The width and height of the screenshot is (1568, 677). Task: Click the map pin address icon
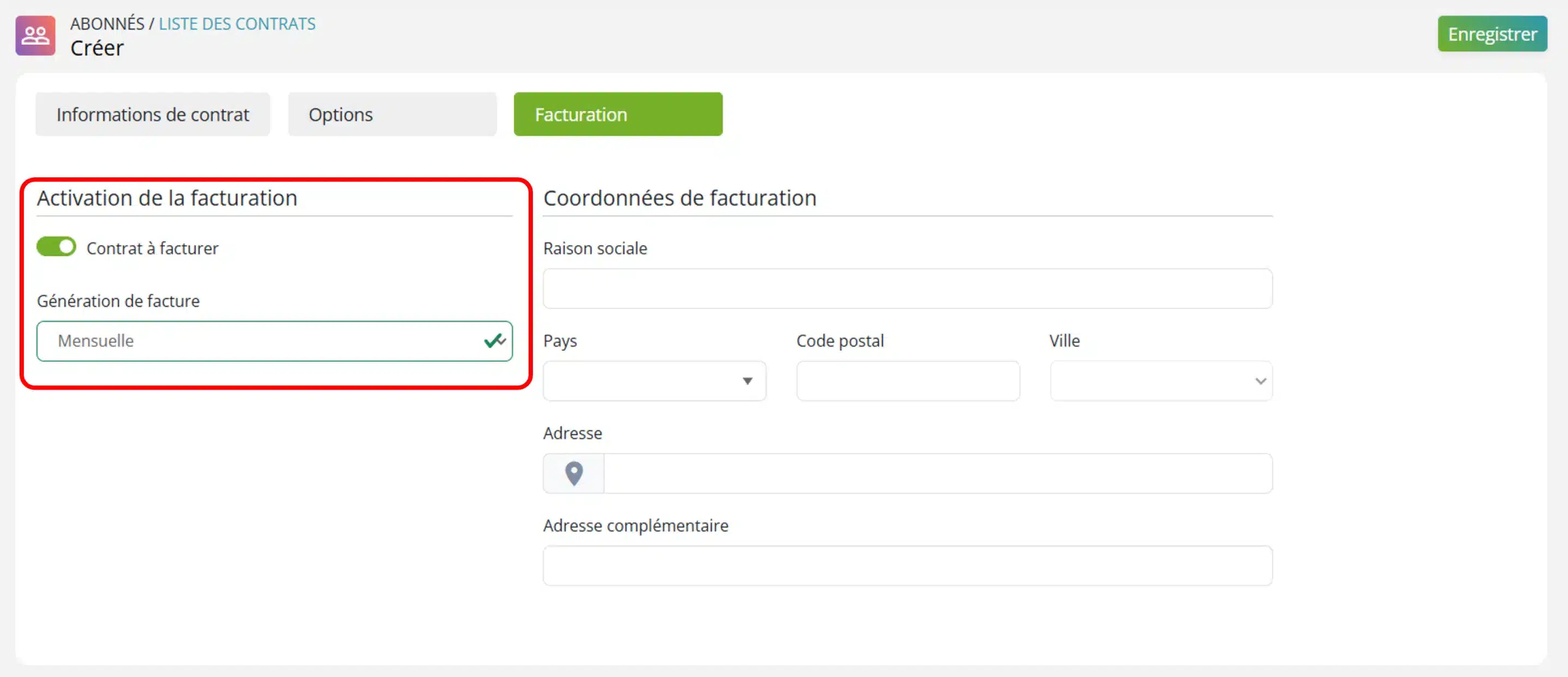click(573, 473)
